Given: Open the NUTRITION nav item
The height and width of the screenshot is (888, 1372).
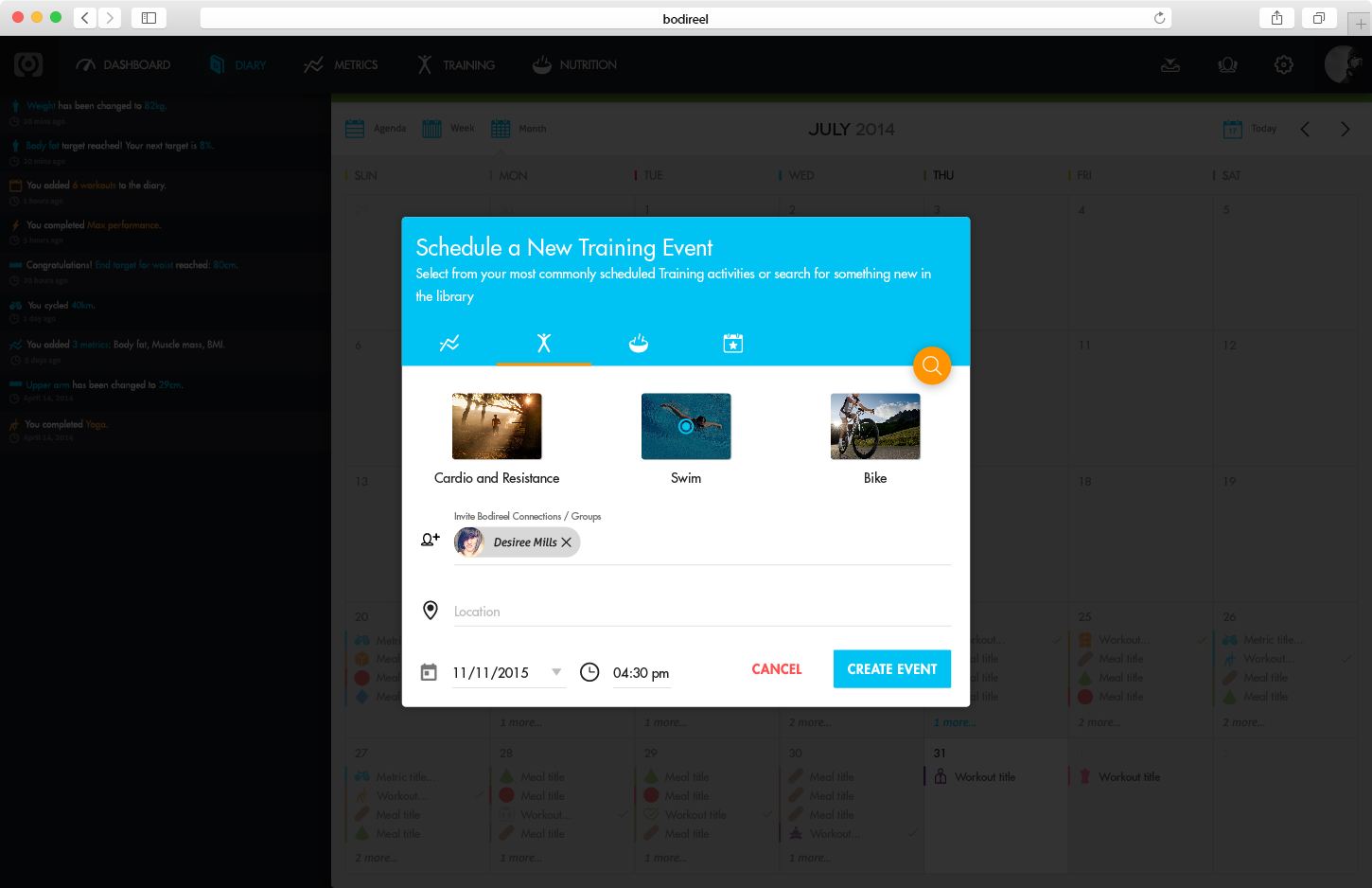Looking at the screenshot, I should click(x=574, y=65).
